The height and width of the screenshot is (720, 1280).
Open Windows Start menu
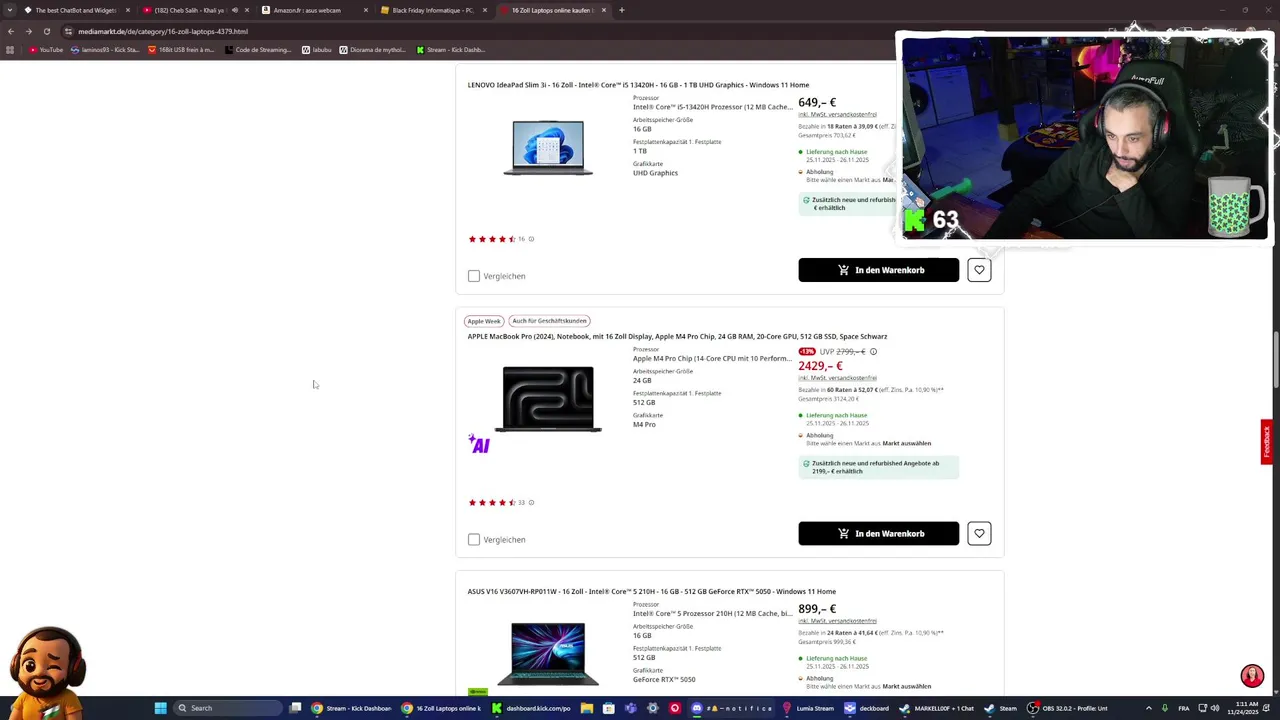coord(160,708)
